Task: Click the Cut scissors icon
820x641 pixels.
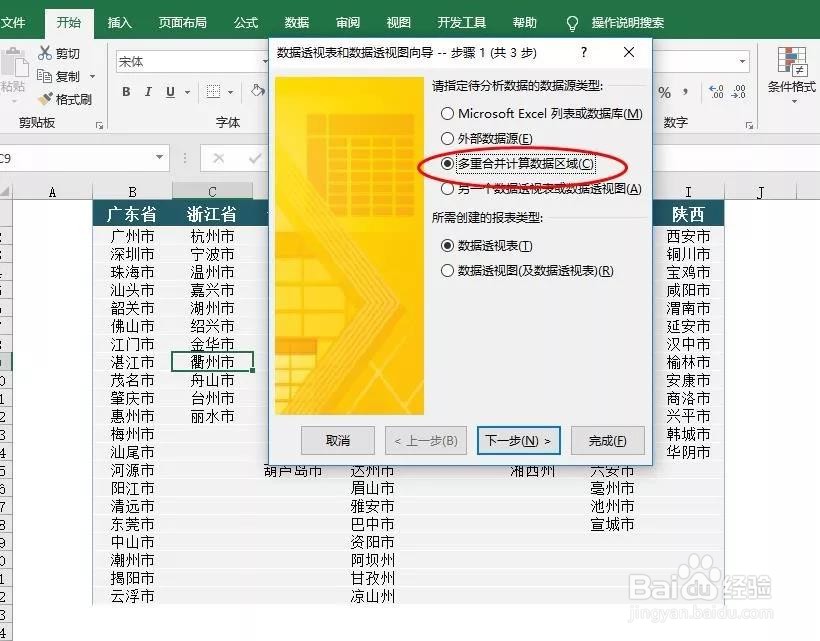Action: coord(44,53)
